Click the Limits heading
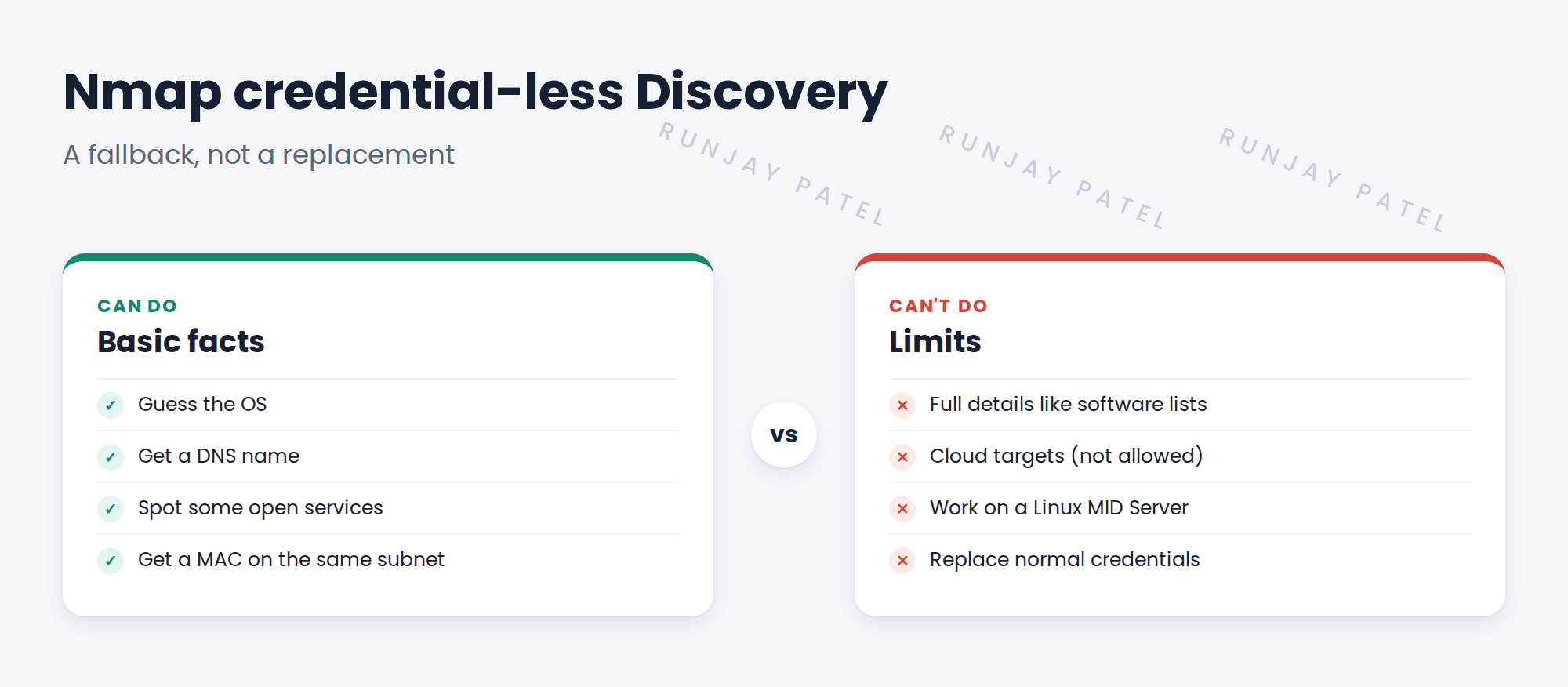This screenshot has height=687, width=1568. tap(935, 341)
